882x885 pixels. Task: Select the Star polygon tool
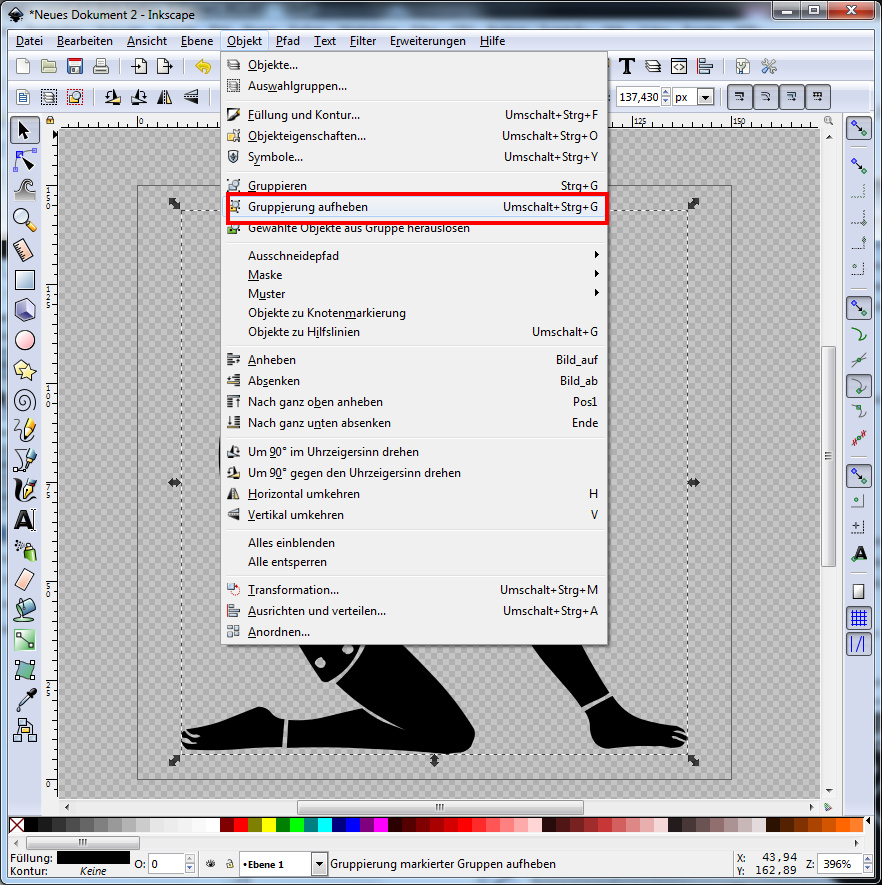coord(24,370)
